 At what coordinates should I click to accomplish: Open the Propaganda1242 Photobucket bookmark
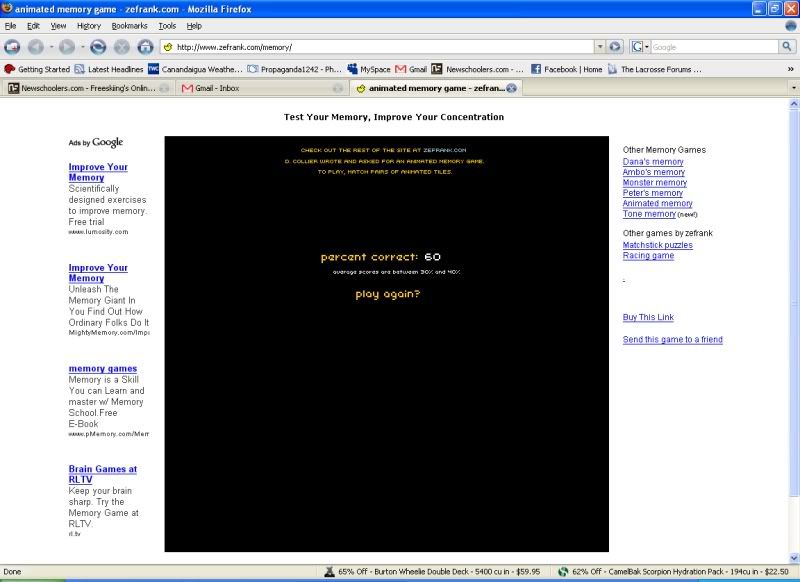[295, 69]
